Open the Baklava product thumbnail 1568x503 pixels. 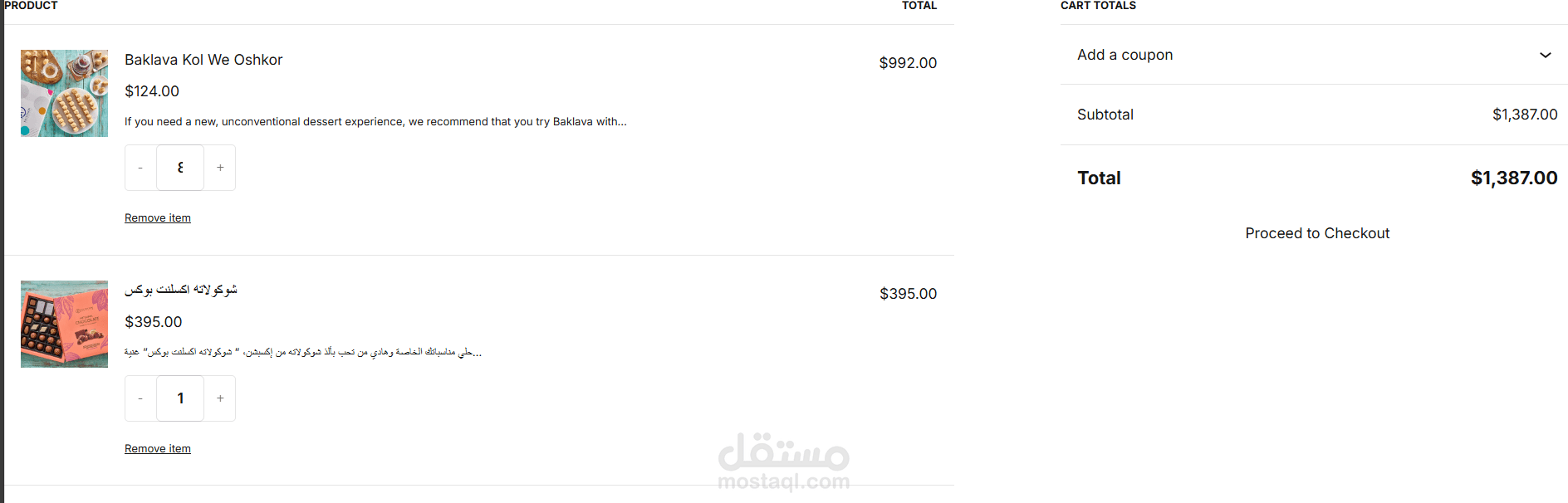point(64,93)
